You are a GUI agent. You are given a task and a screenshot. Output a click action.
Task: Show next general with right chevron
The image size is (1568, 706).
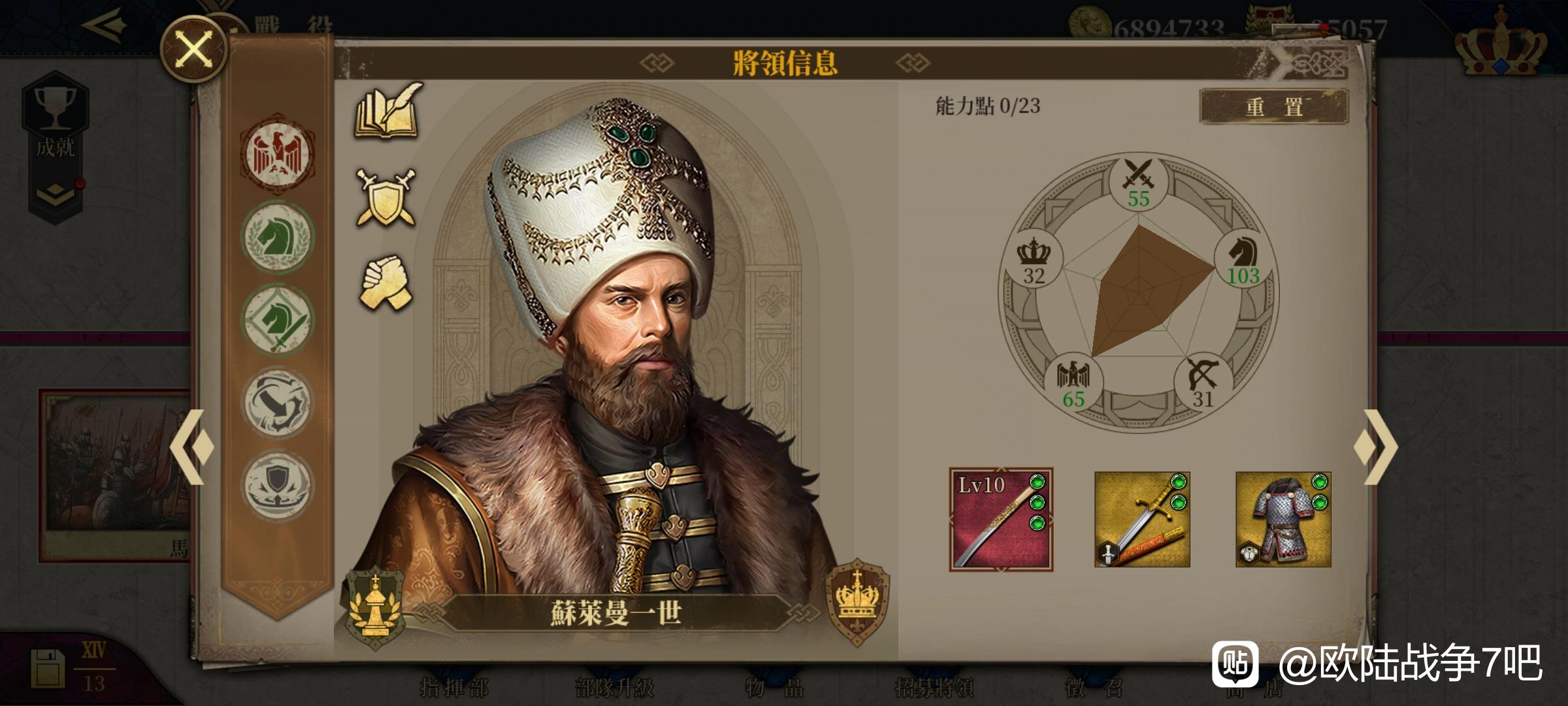(1376, 447)
